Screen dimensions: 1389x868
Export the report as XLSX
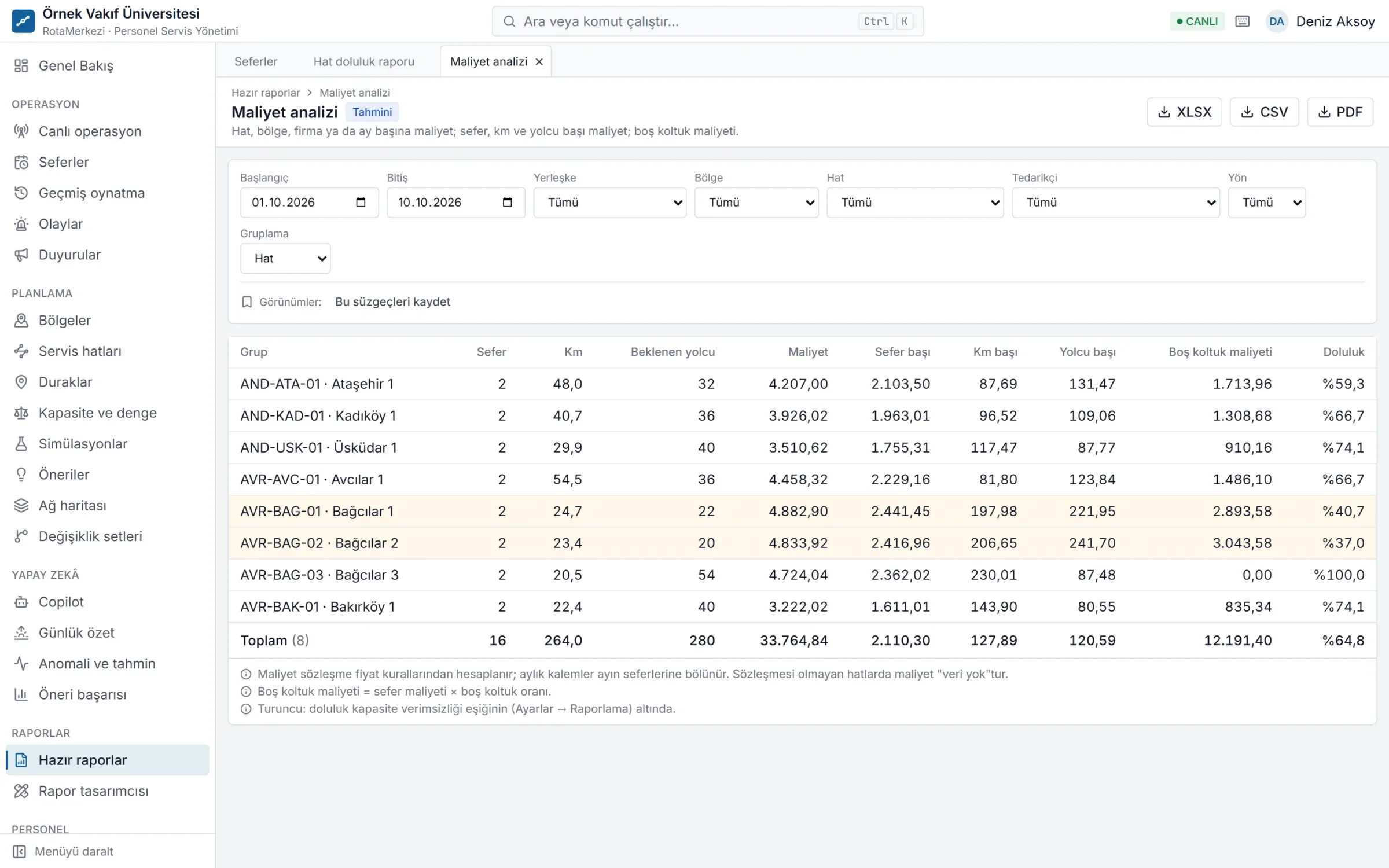(1184, 112)
